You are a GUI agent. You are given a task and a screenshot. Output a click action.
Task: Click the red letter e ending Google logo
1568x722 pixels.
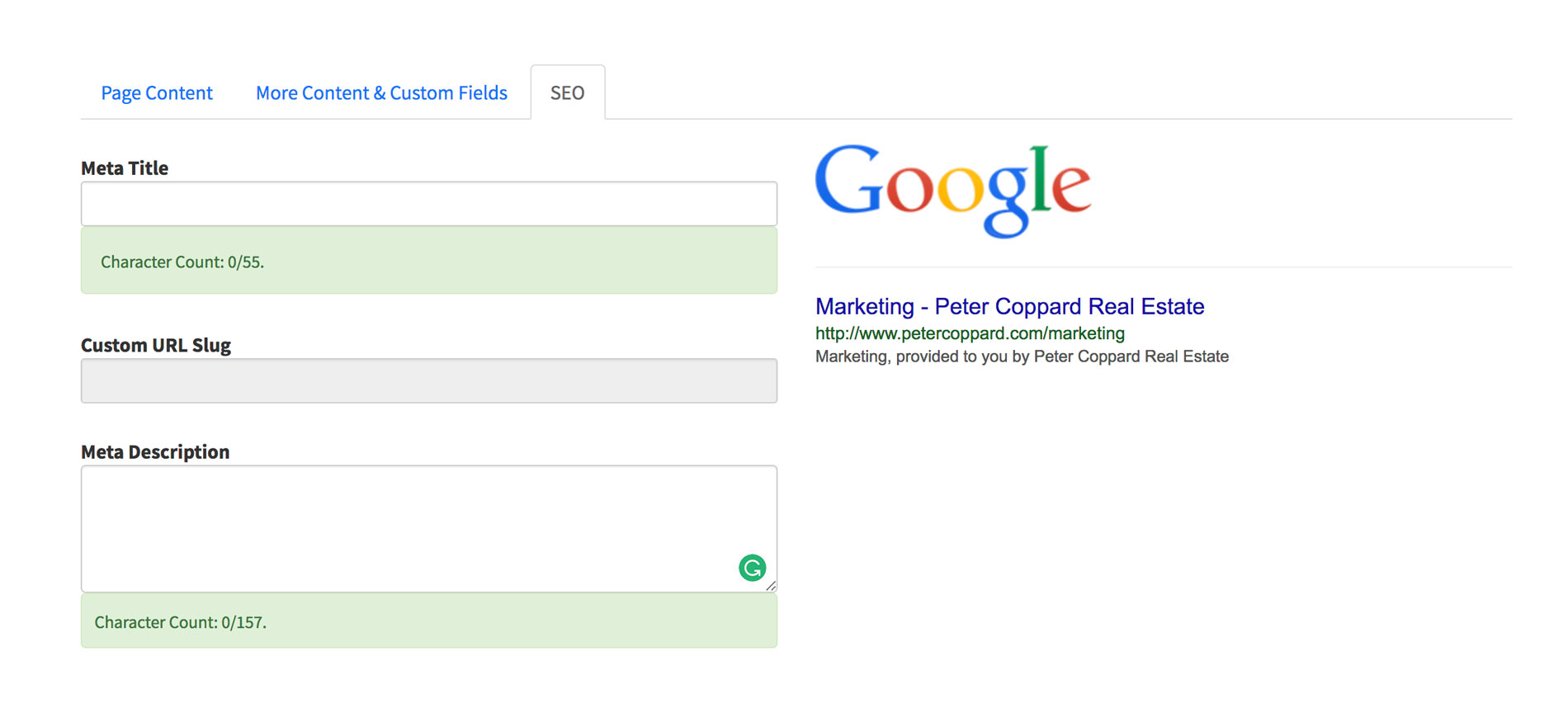pos(1072,188)
